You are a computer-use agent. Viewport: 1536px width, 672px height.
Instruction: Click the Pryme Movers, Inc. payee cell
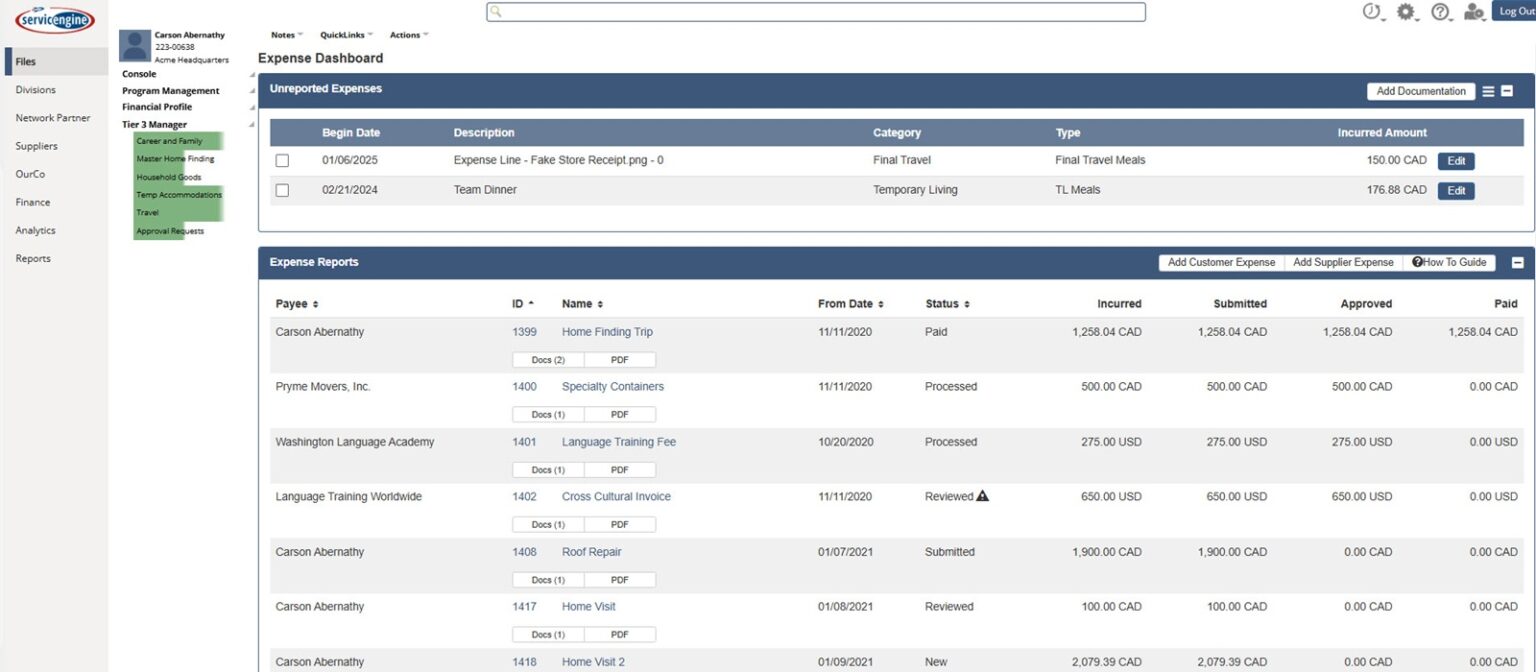323,387
